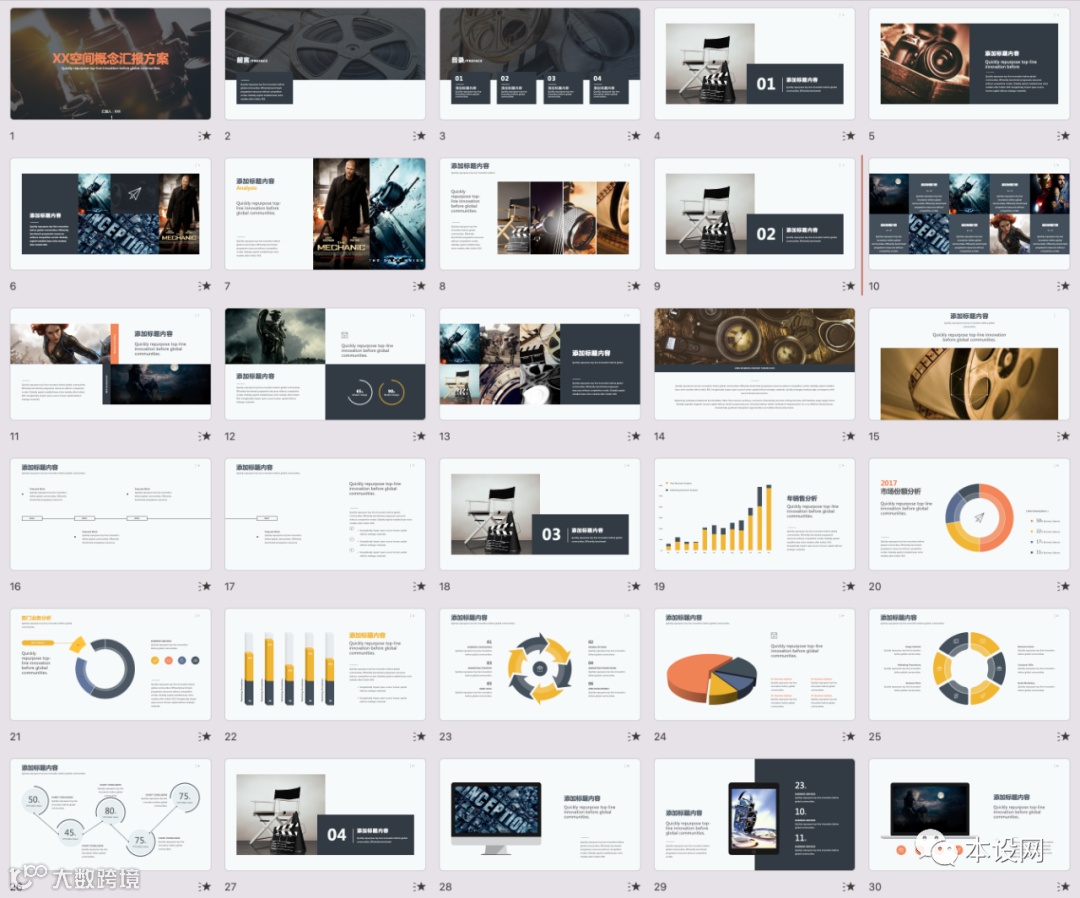Select slide 26 circles diagram thumbnail

tap(110, 814)
